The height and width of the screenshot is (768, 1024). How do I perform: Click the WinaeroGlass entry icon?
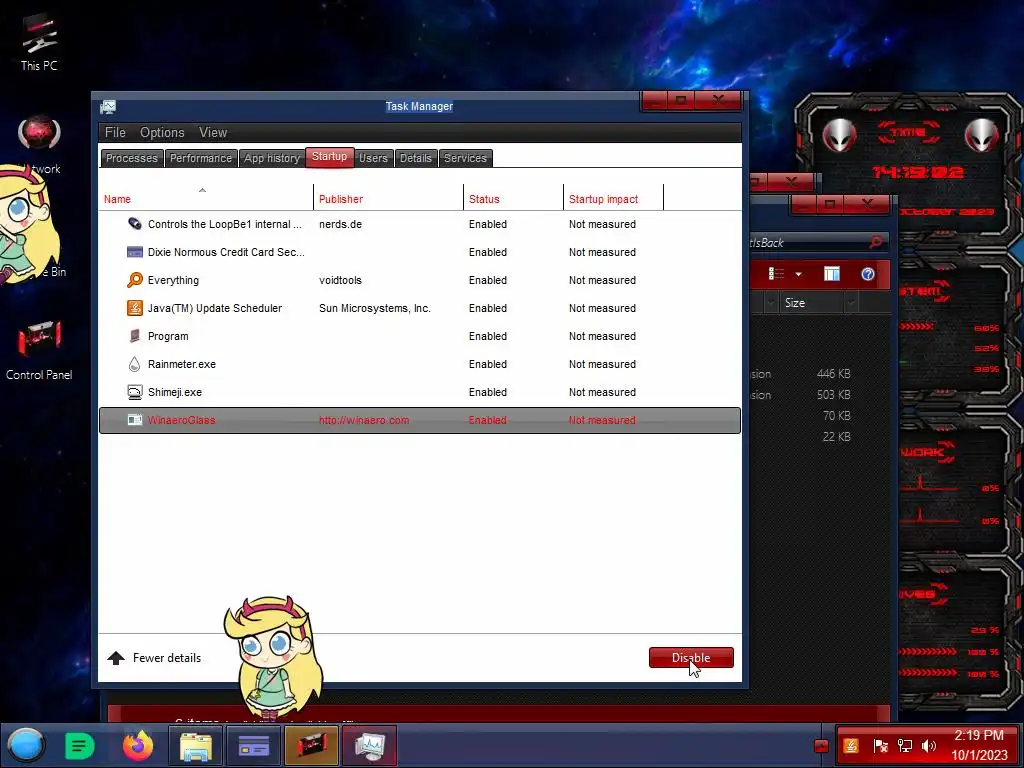tap(135, 420)
